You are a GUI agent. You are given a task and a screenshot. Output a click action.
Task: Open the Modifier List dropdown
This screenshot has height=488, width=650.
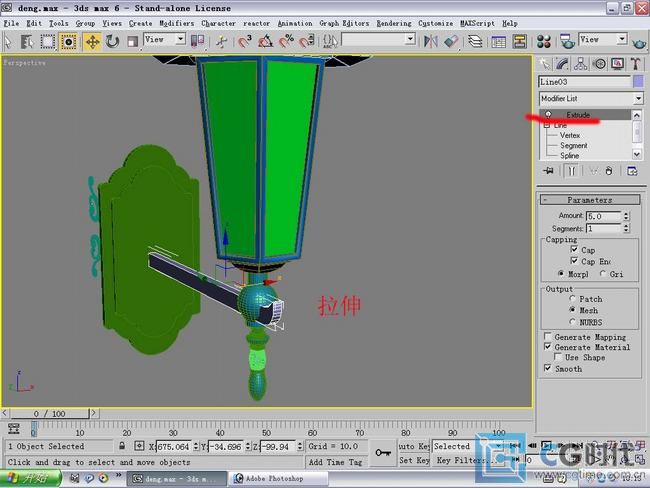pyautogui.click(x=591, y=98)
